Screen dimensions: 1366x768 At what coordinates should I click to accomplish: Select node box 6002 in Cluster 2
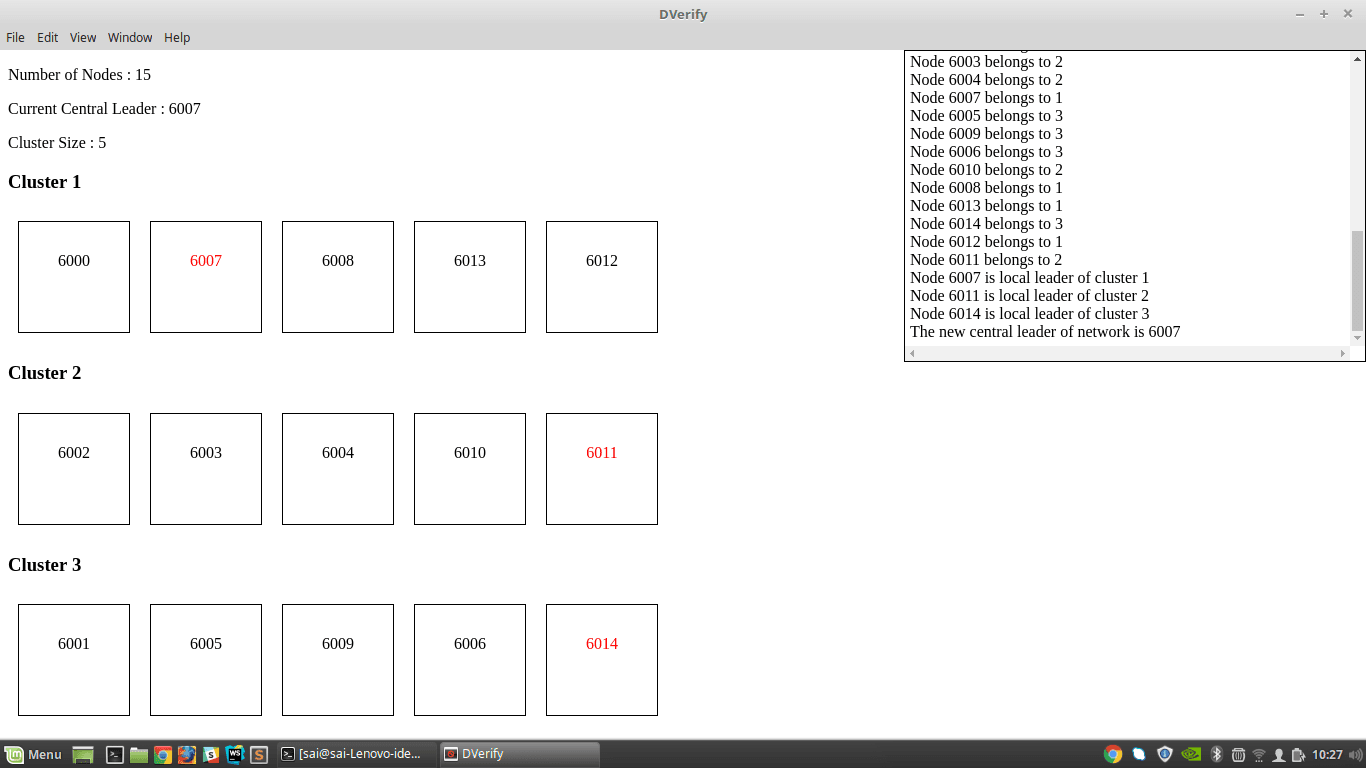(74, 469)
